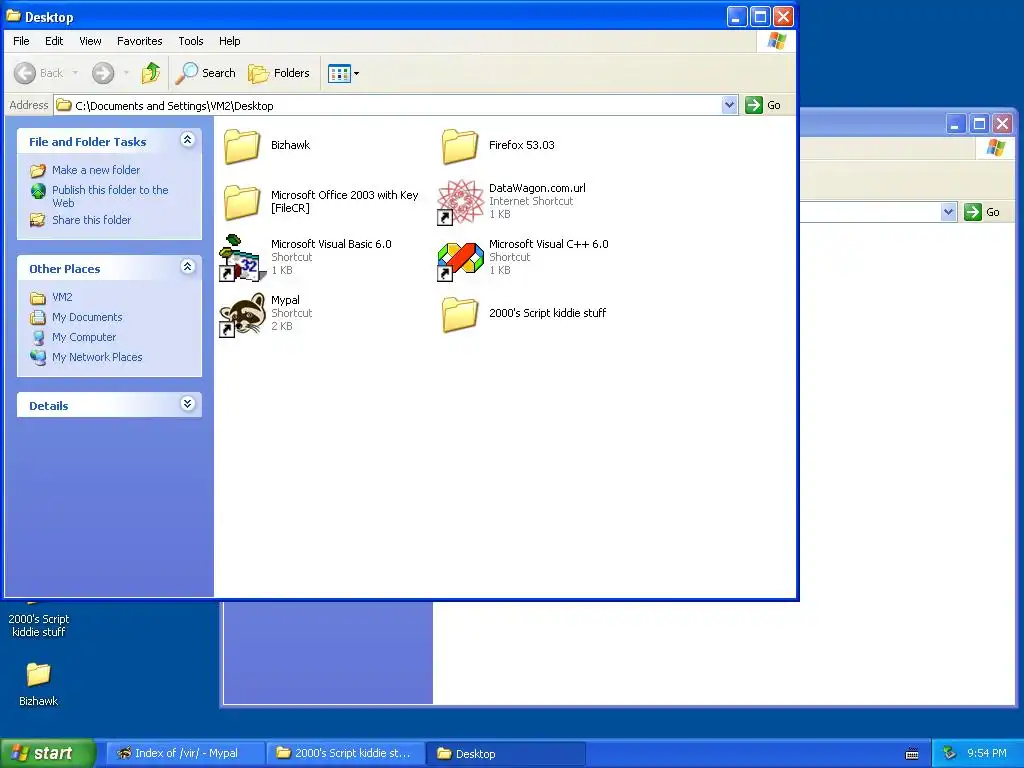
Task: Open My Documents from Other Places
Action: click(87, 317)
